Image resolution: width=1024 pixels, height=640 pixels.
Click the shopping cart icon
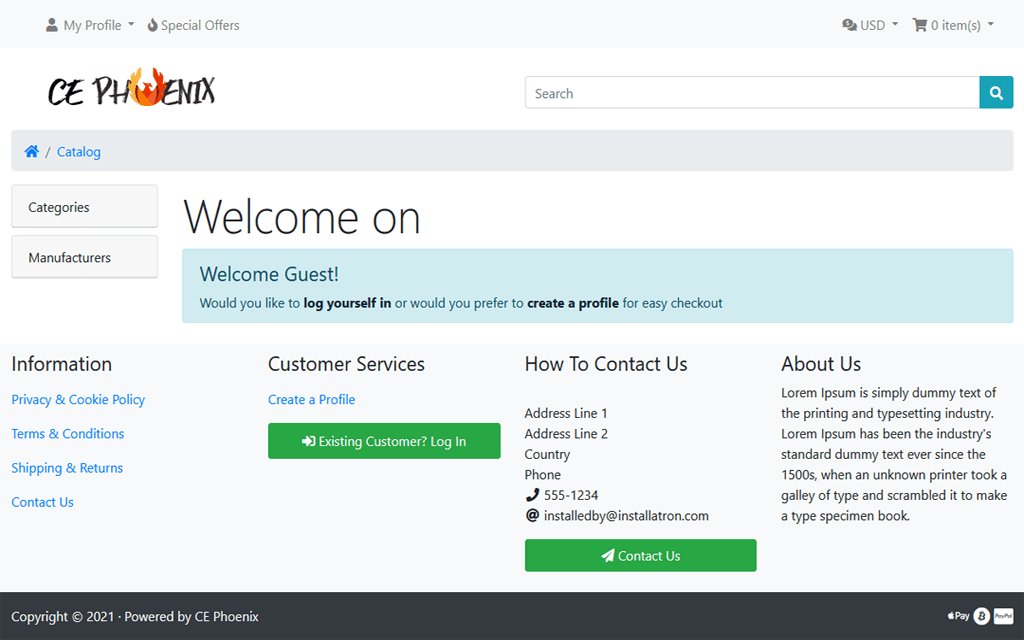click(920, 25)
